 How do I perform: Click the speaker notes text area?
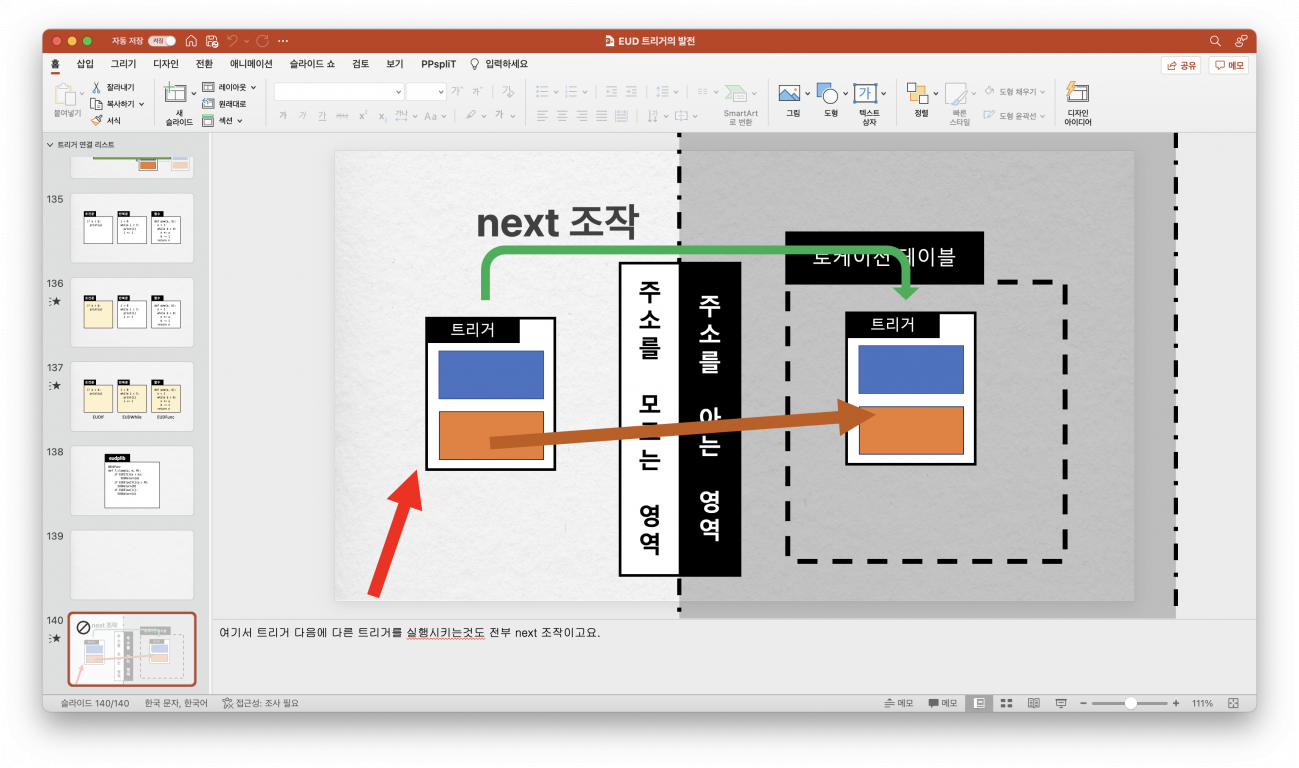[734, 655]
